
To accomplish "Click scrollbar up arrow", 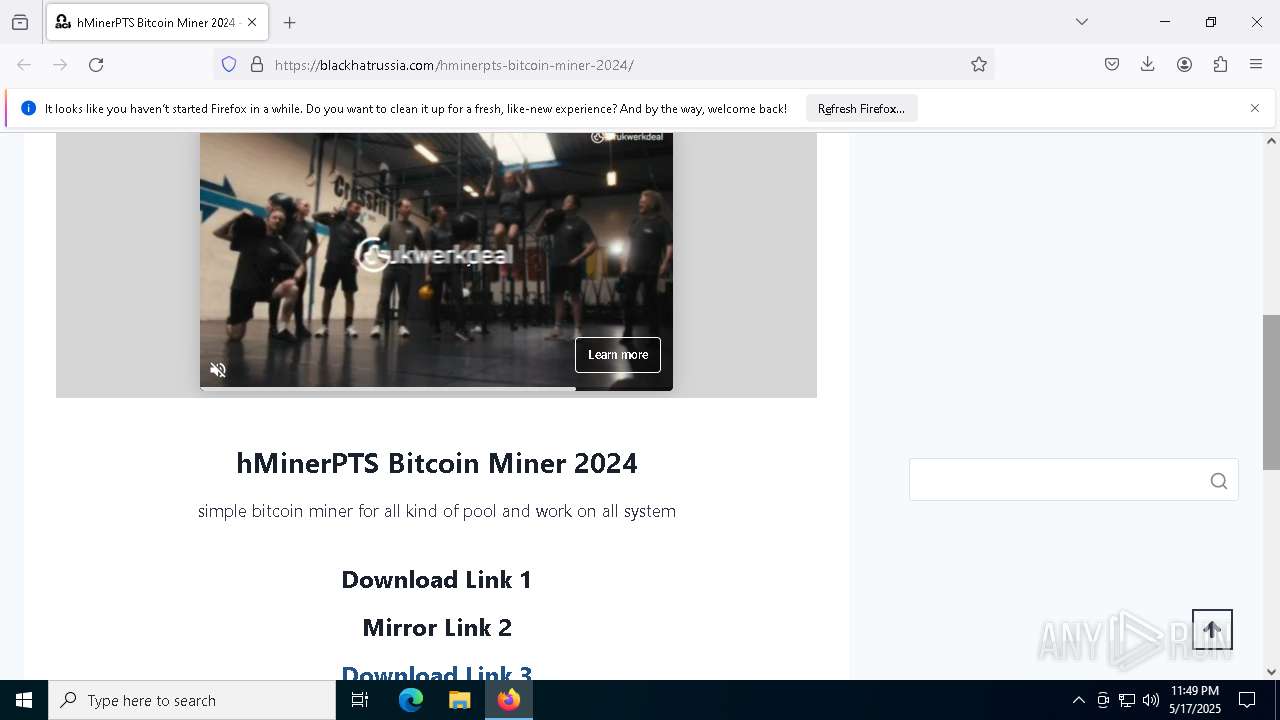I will (x=1271, y=141).
